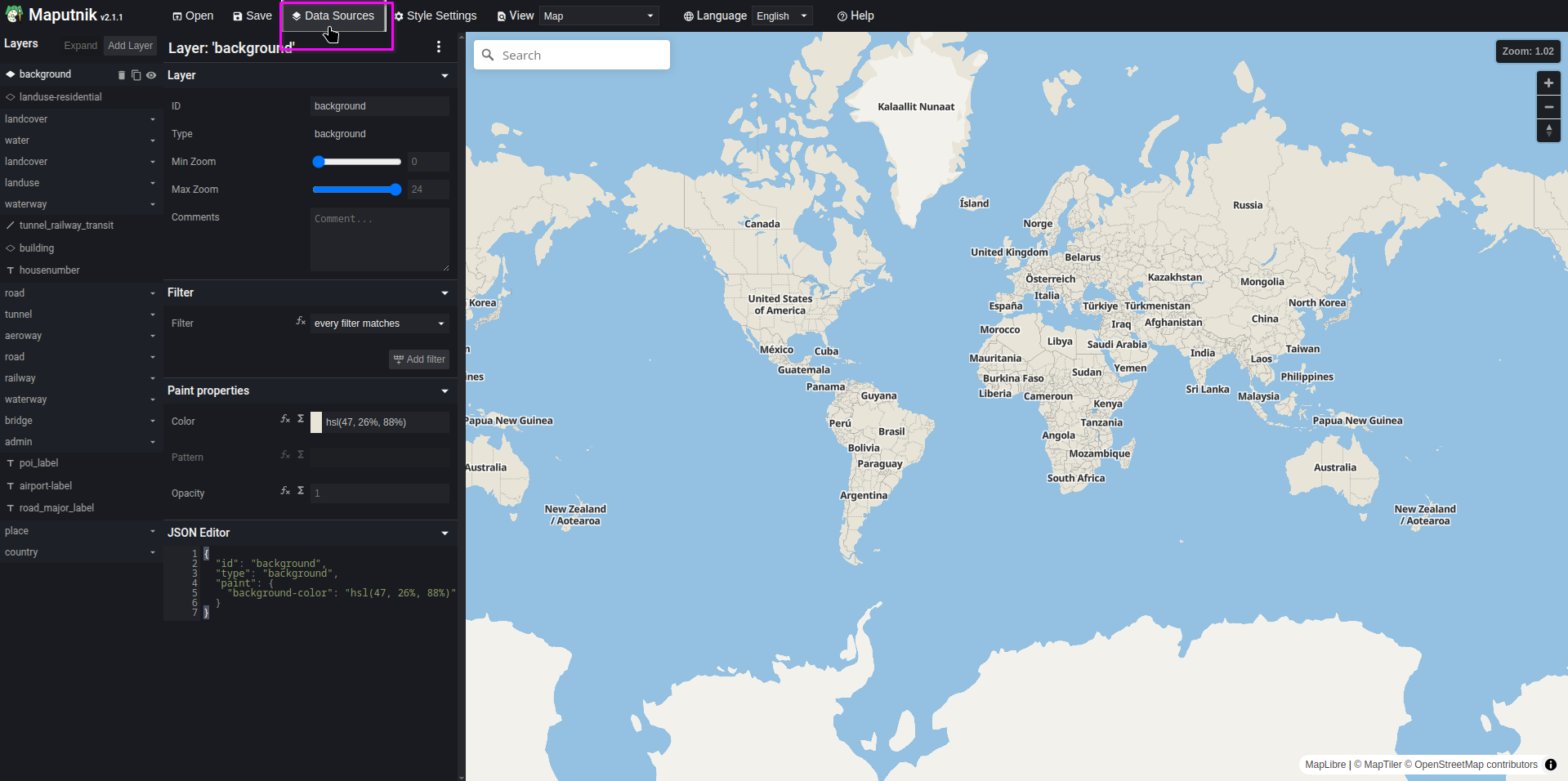Click the map Search input field

click(x=582, y=56)
